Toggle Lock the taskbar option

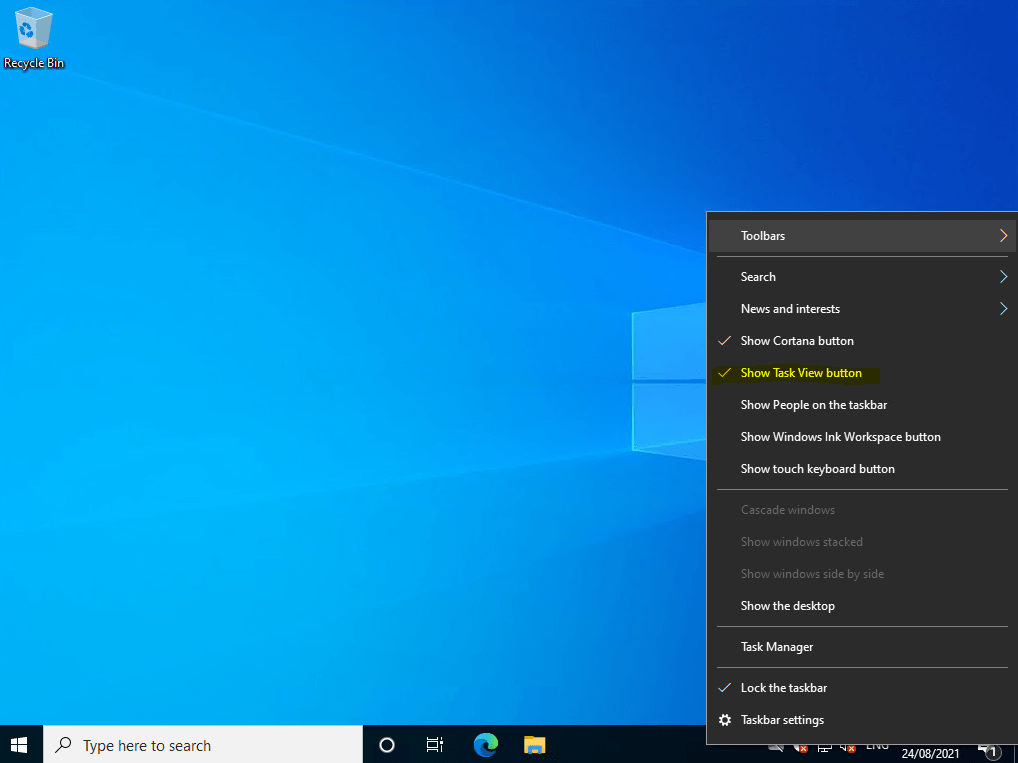tap(862, 688)
